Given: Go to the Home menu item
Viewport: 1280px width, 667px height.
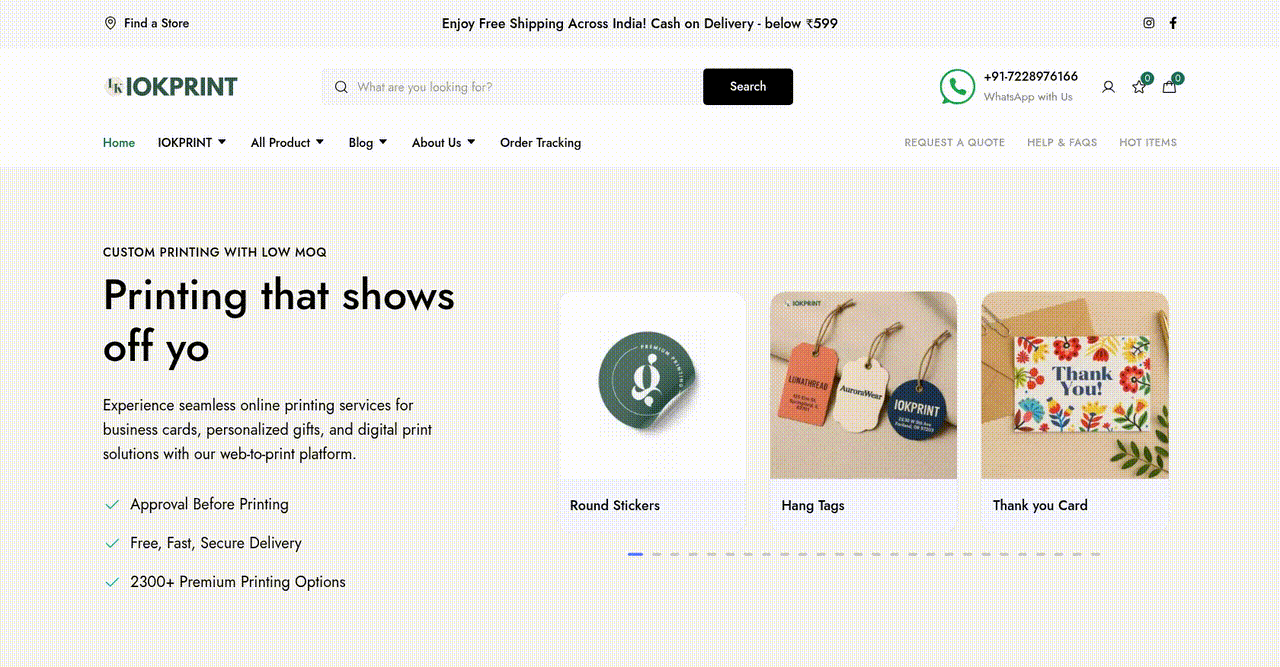Looking at the screenshot, I should pyautogui.click(x=119, y=143).
